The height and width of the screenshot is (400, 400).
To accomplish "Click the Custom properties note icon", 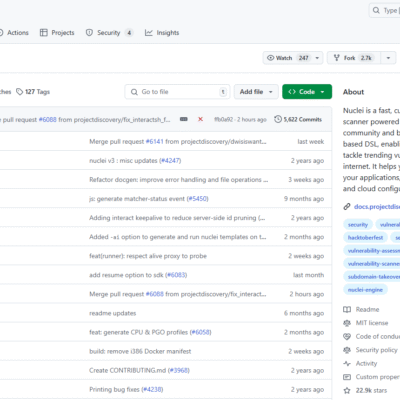I will (x=347, y=377).
